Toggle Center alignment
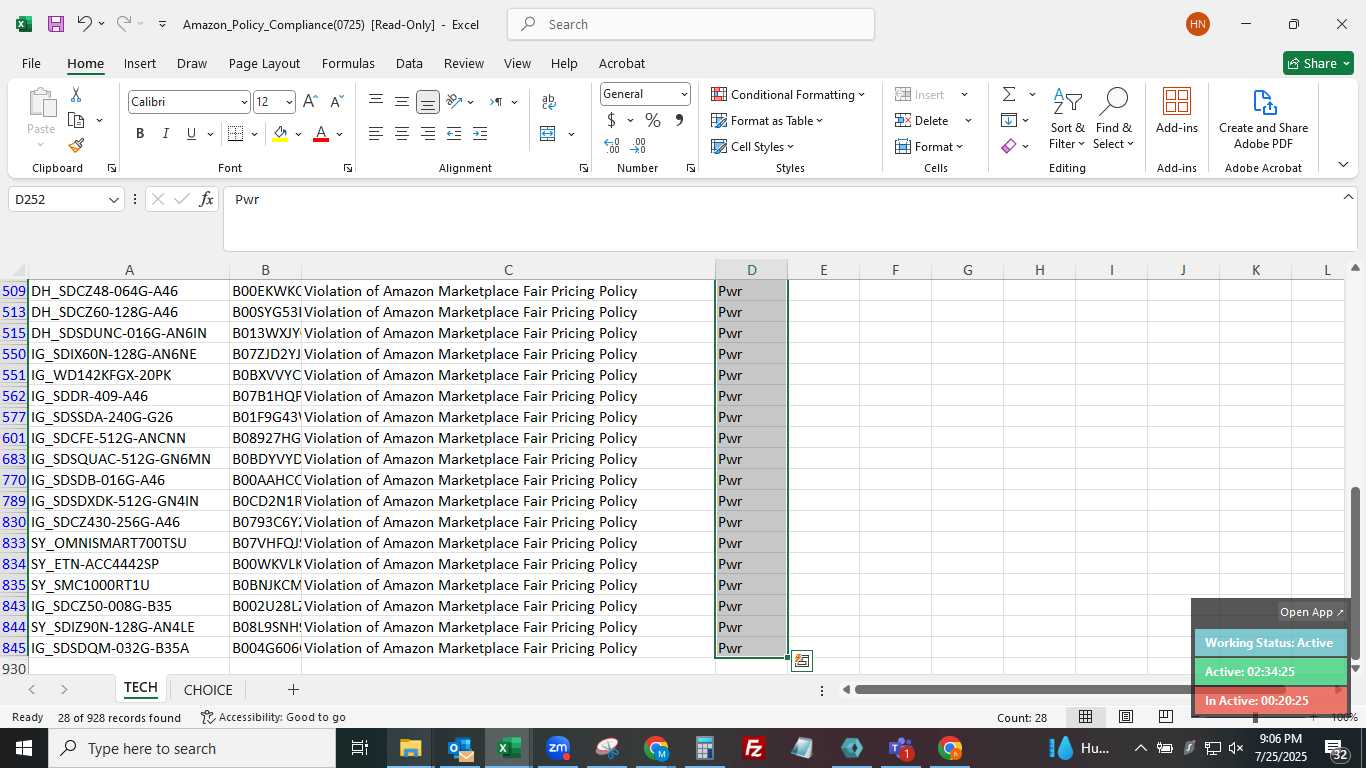This screenshot has width=1366, height=768. coord(402,134)
